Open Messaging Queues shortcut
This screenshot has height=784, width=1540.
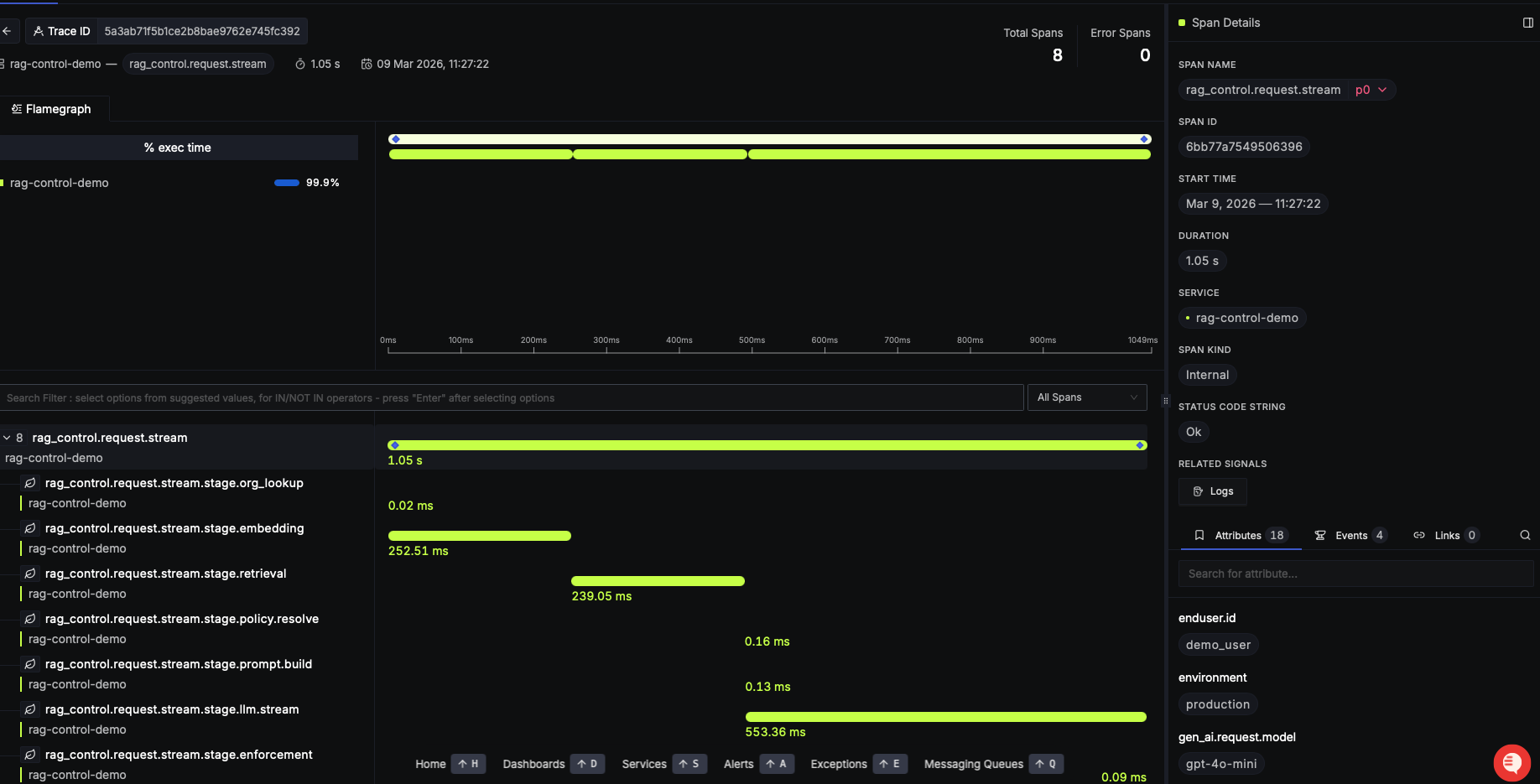pyautogui.click(x=993, y=764)
